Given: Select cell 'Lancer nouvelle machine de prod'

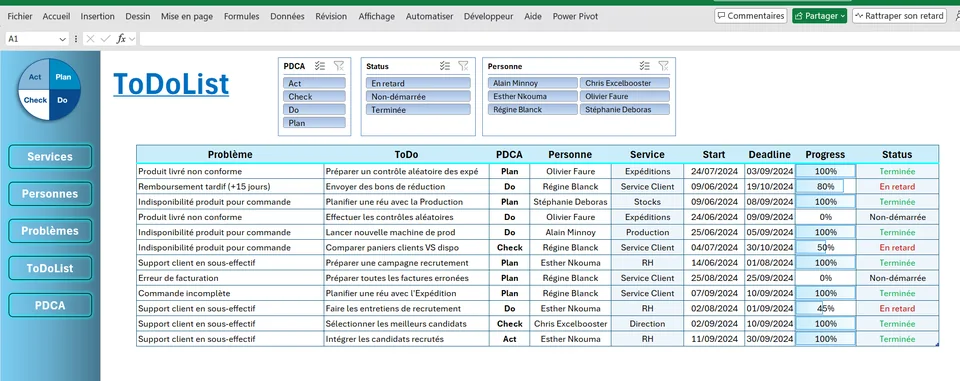Looking at the screenshot, I should pyautogui.click(x=407, y=232).
